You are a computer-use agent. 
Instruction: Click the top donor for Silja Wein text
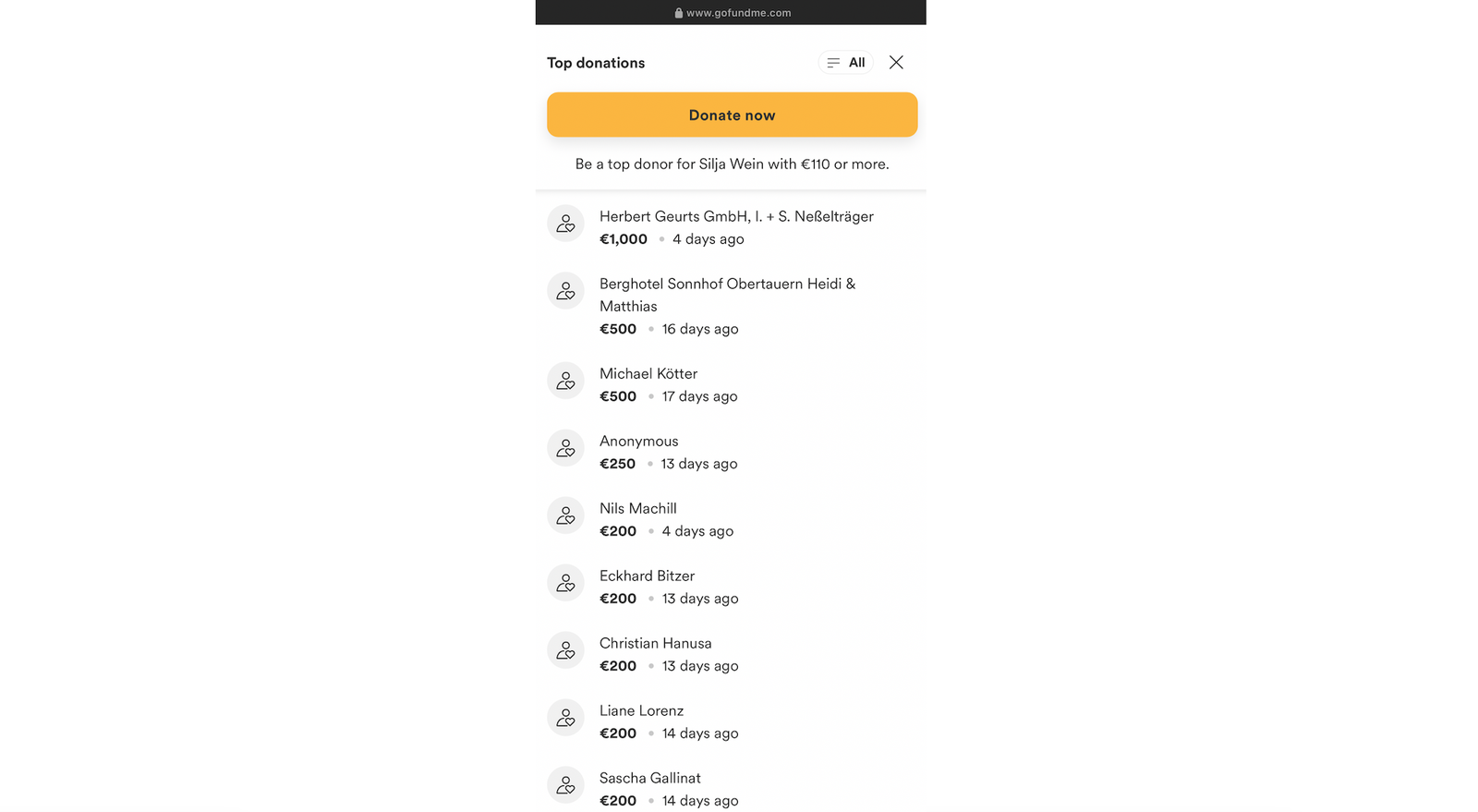pyautogui.click(x=732, y=164)
